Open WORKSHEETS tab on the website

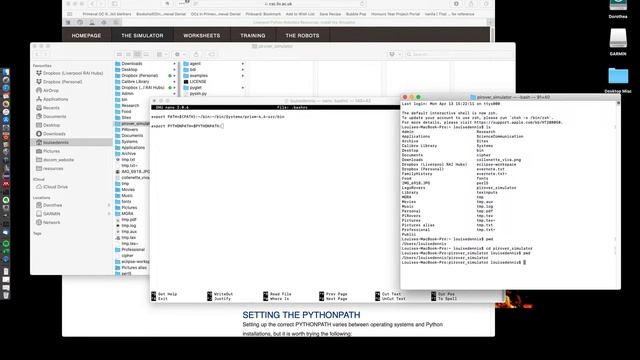202,36
